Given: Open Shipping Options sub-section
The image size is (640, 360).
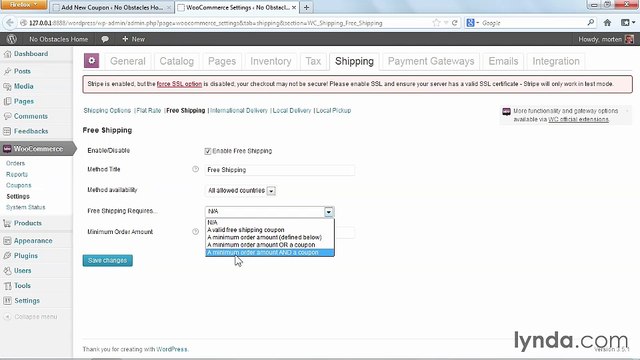Looking at the screenshot, I should tap(107, 111).
